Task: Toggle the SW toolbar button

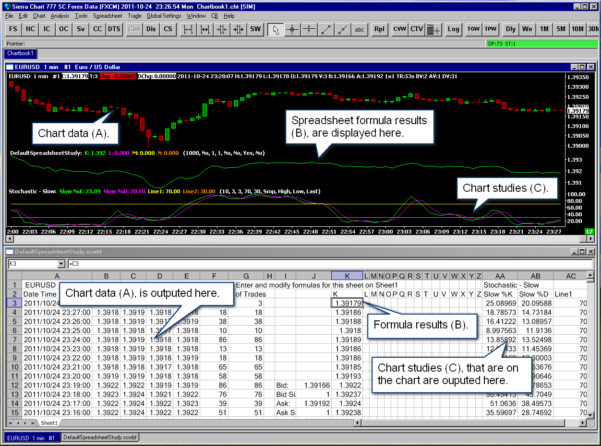Action: pos(257,30)
